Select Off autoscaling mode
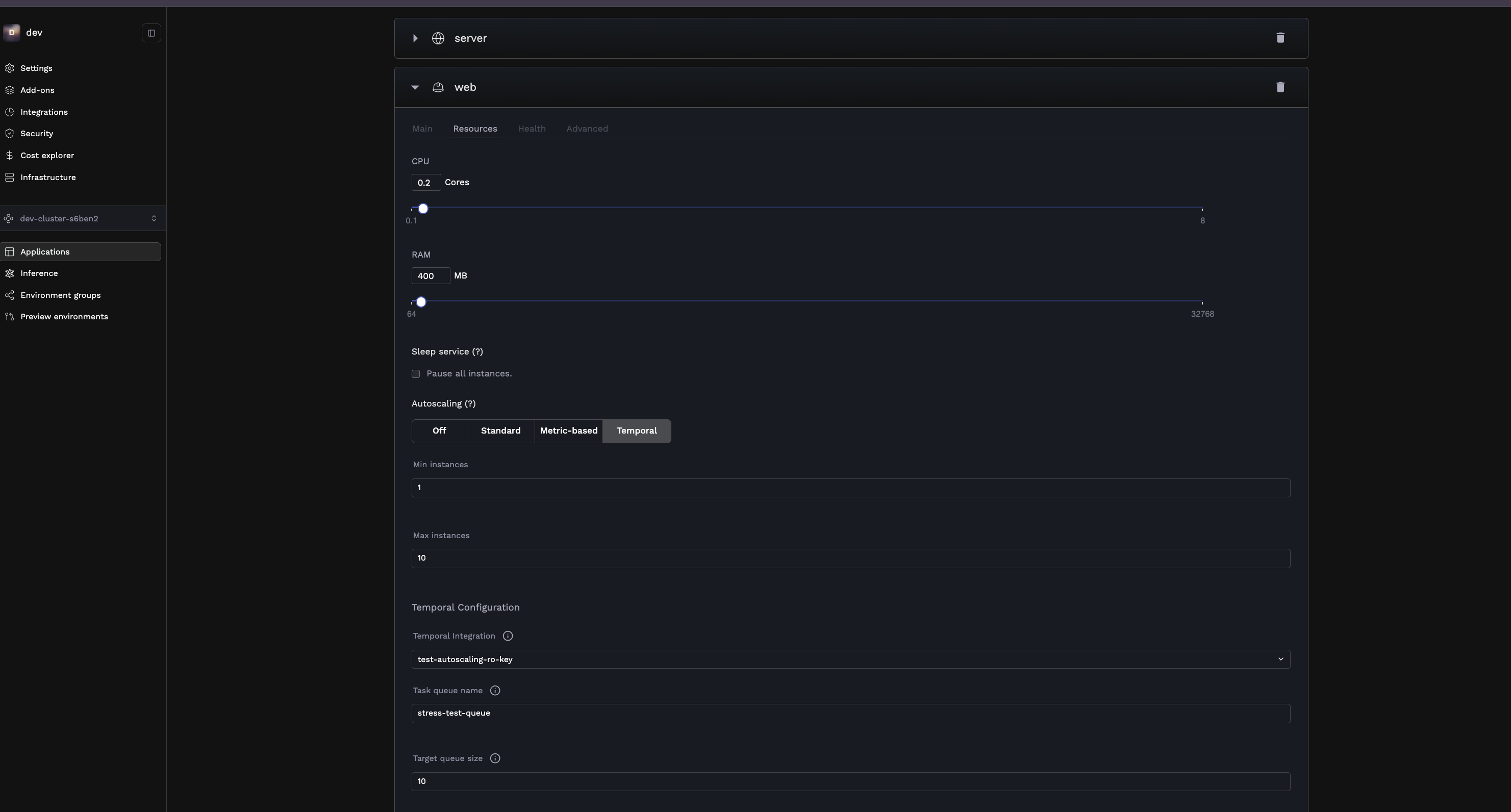Image resolution: width=1511 pixels, height=812 pixels. click(x=439, y=430)
